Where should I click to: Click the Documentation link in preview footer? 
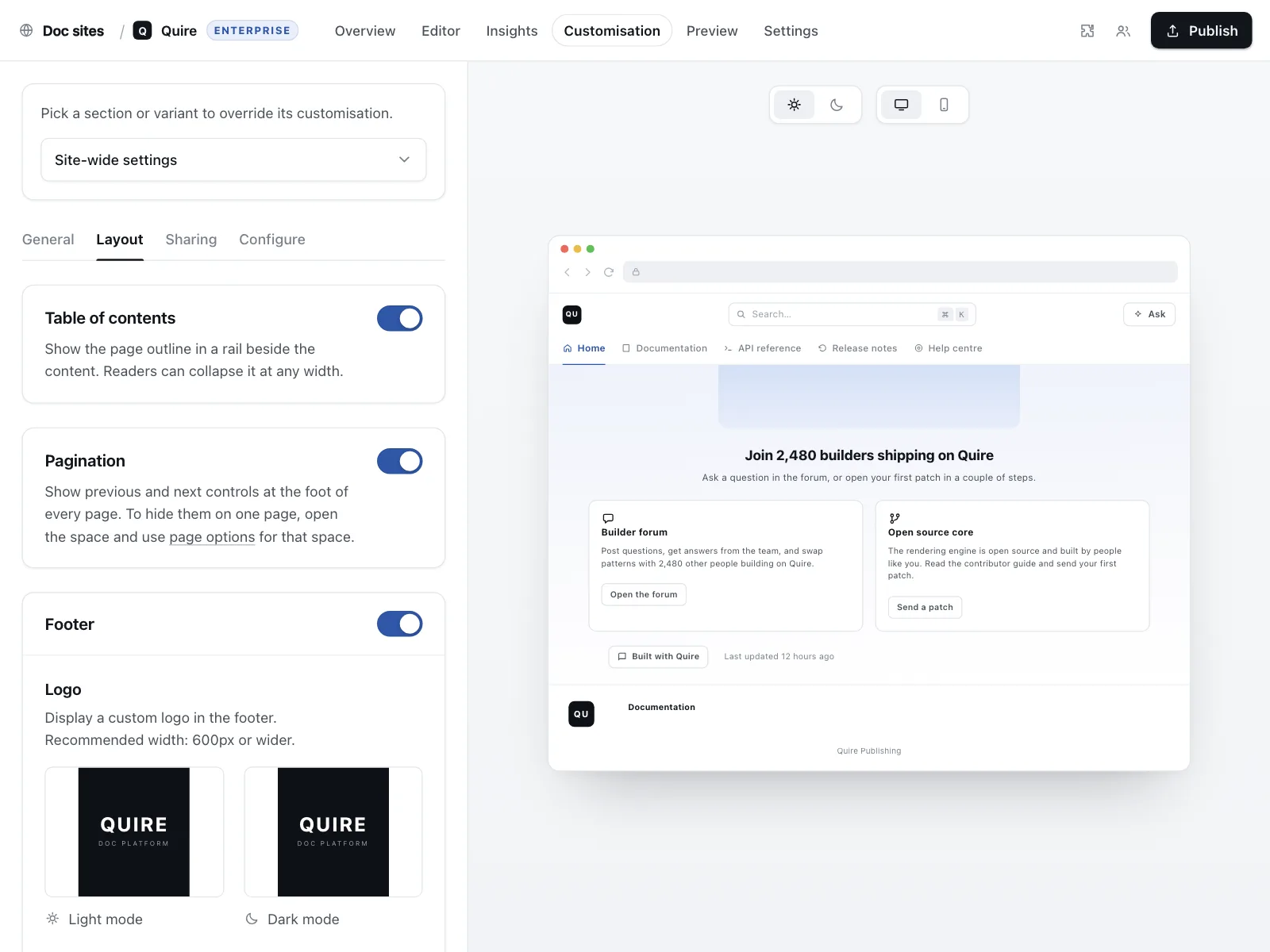661,707
